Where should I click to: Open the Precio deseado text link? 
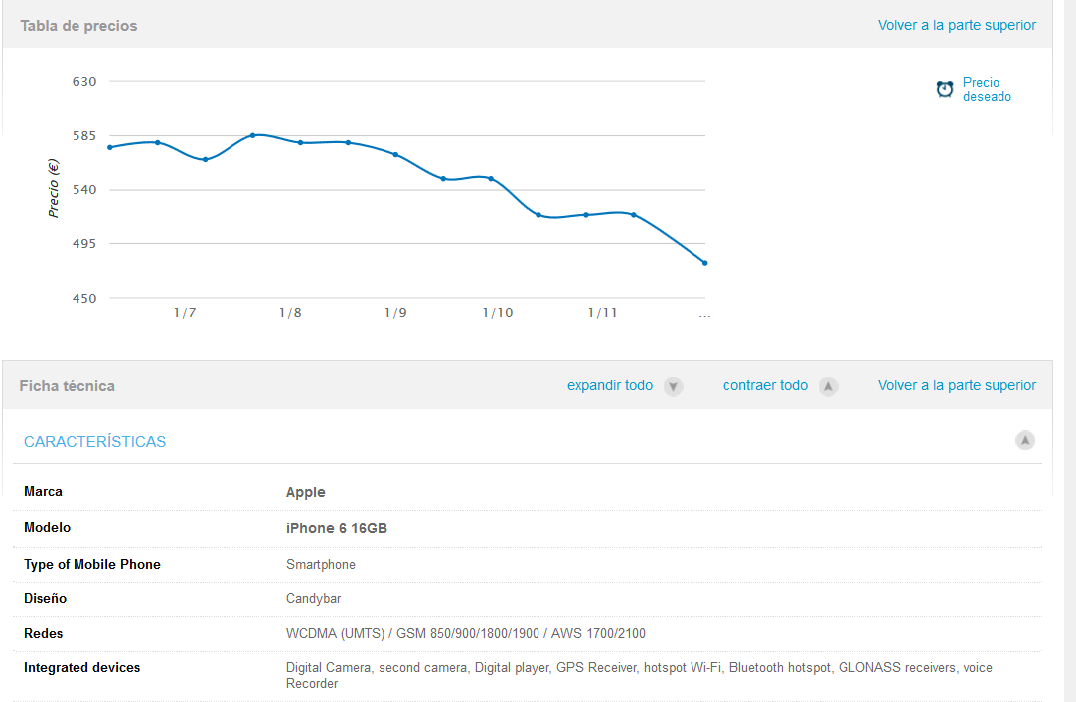click(986, 90)
